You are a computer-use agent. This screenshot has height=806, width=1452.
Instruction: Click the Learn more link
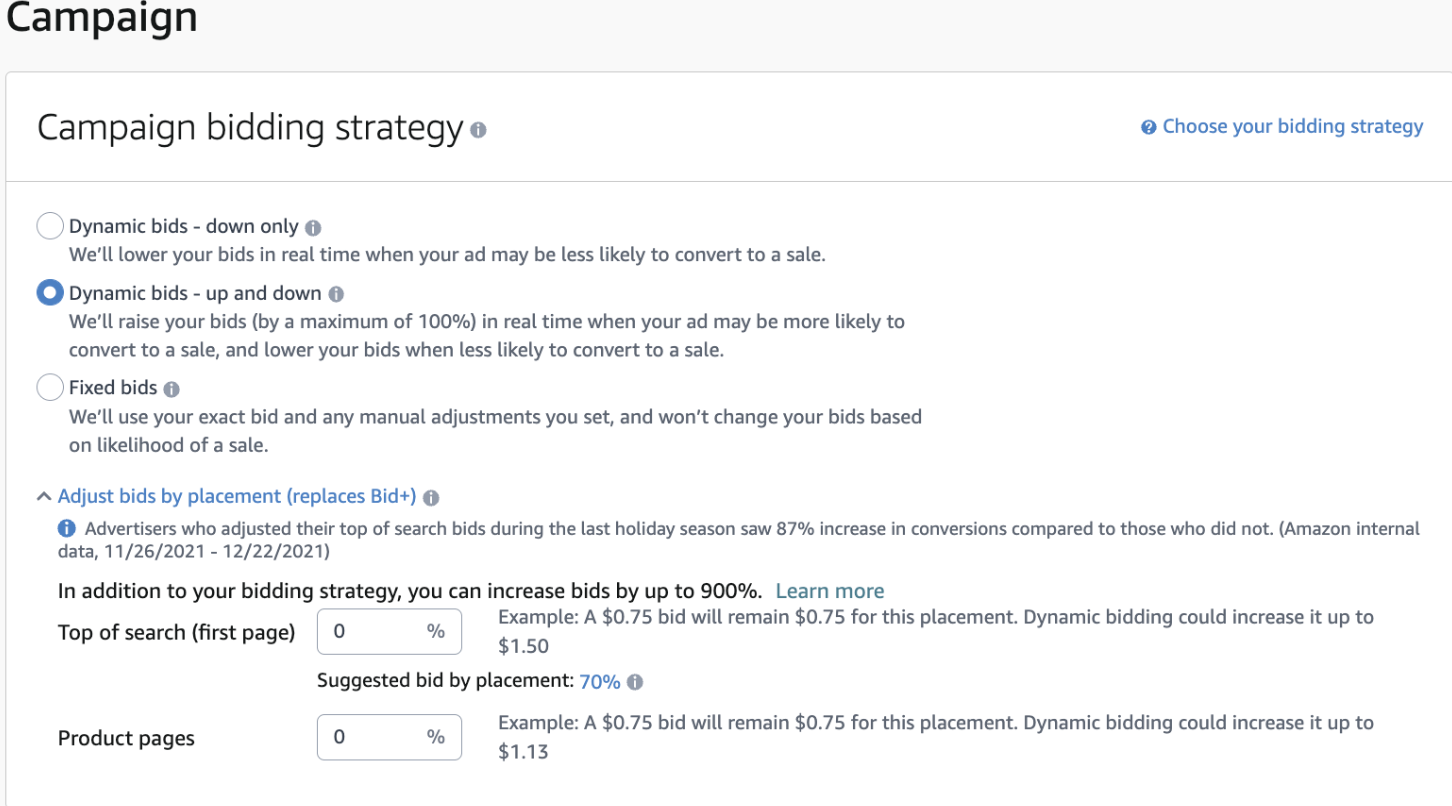[830, 591]
